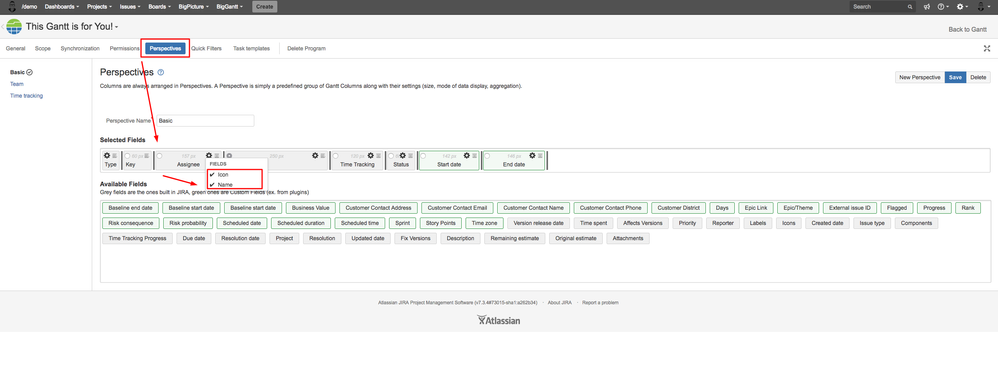Image resolution: width=998 pixels, height=389 pixels.
Task: Select the radio button on the Assignee column
Action: [160, 155]
